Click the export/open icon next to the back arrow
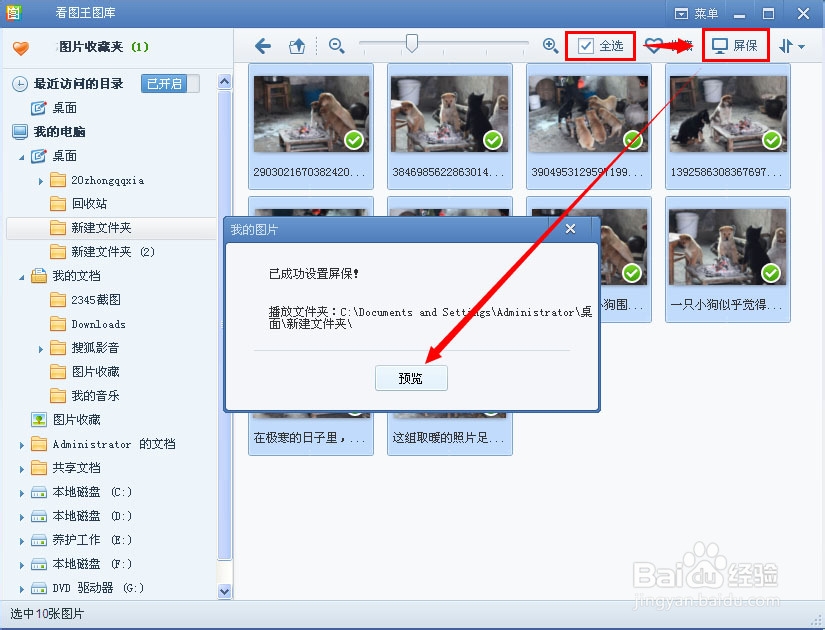825x630 pixels. click(294, 45)
